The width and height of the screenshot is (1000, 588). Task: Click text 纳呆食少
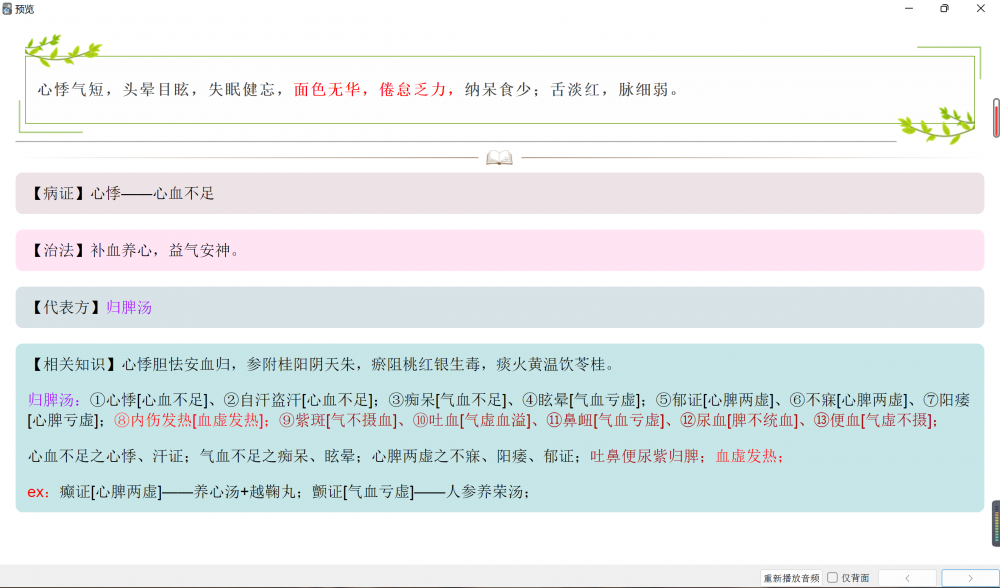click(x=498, y=90)
